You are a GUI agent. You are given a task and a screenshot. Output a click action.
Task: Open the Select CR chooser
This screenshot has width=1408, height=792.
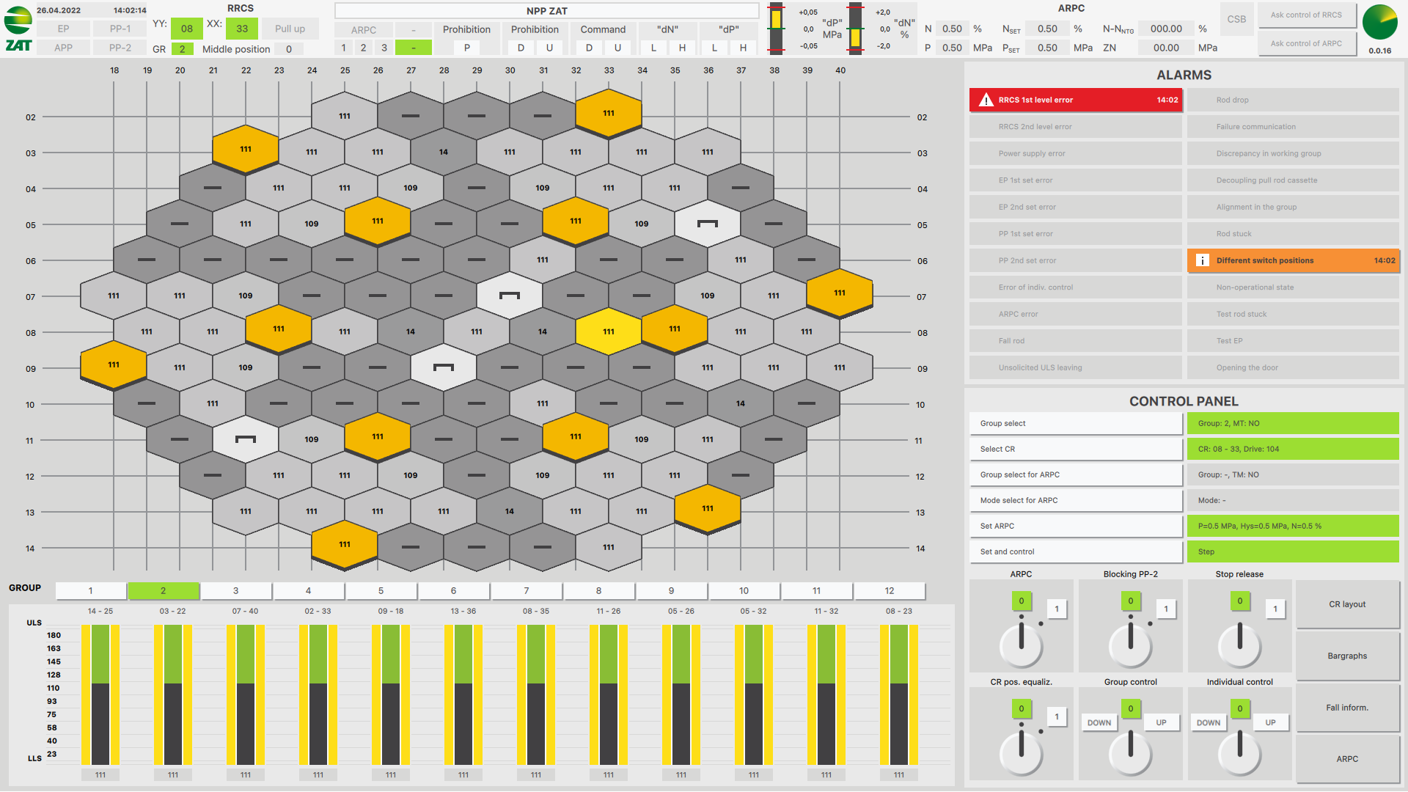point(1075,449)
